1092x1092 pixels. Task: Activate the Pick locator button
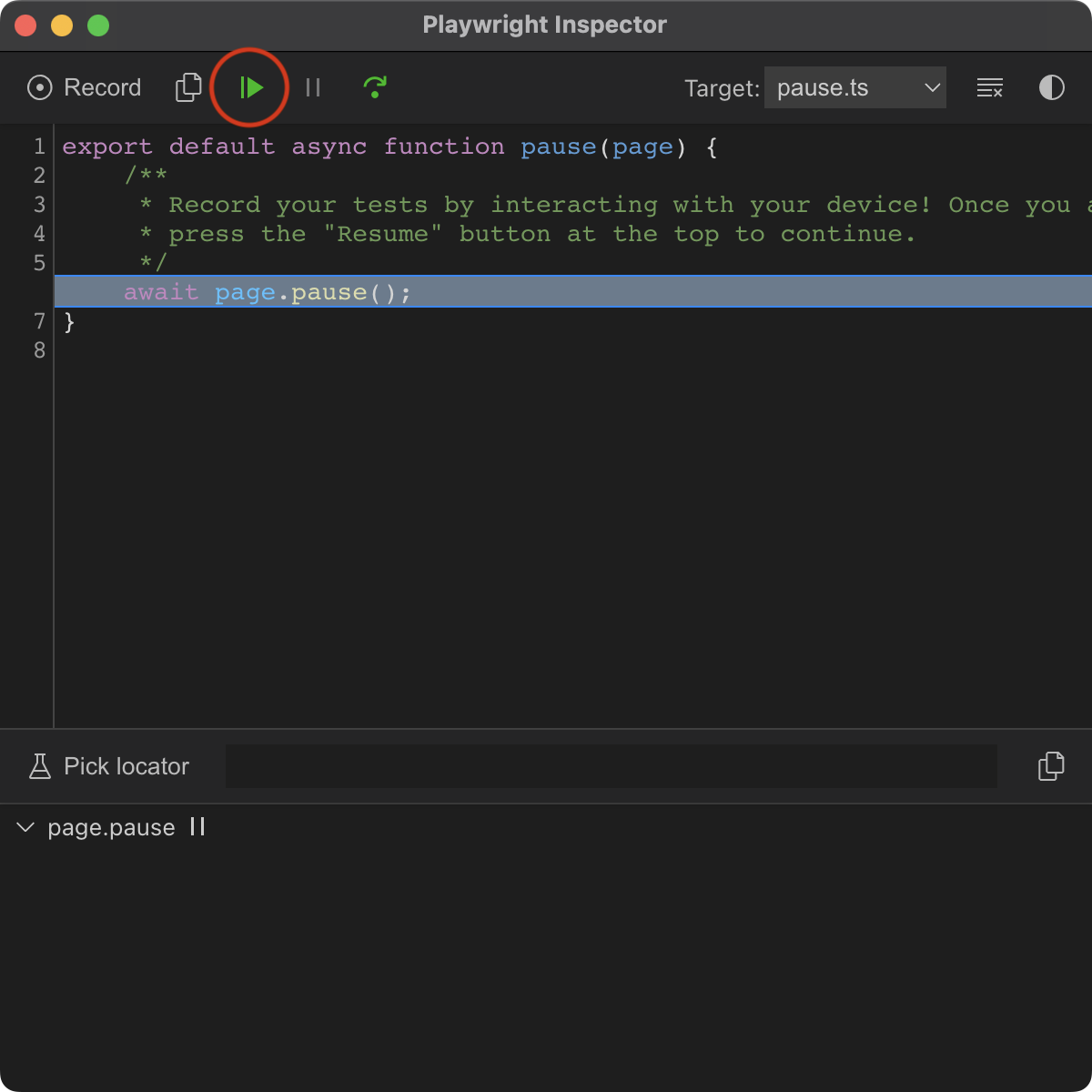(x=109, y=766)
